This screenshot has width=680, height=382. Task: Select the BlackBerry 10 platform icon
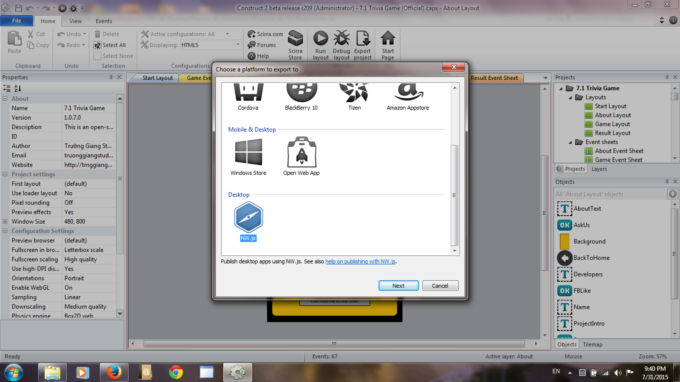pyautogui.click(x=301, y=97)
